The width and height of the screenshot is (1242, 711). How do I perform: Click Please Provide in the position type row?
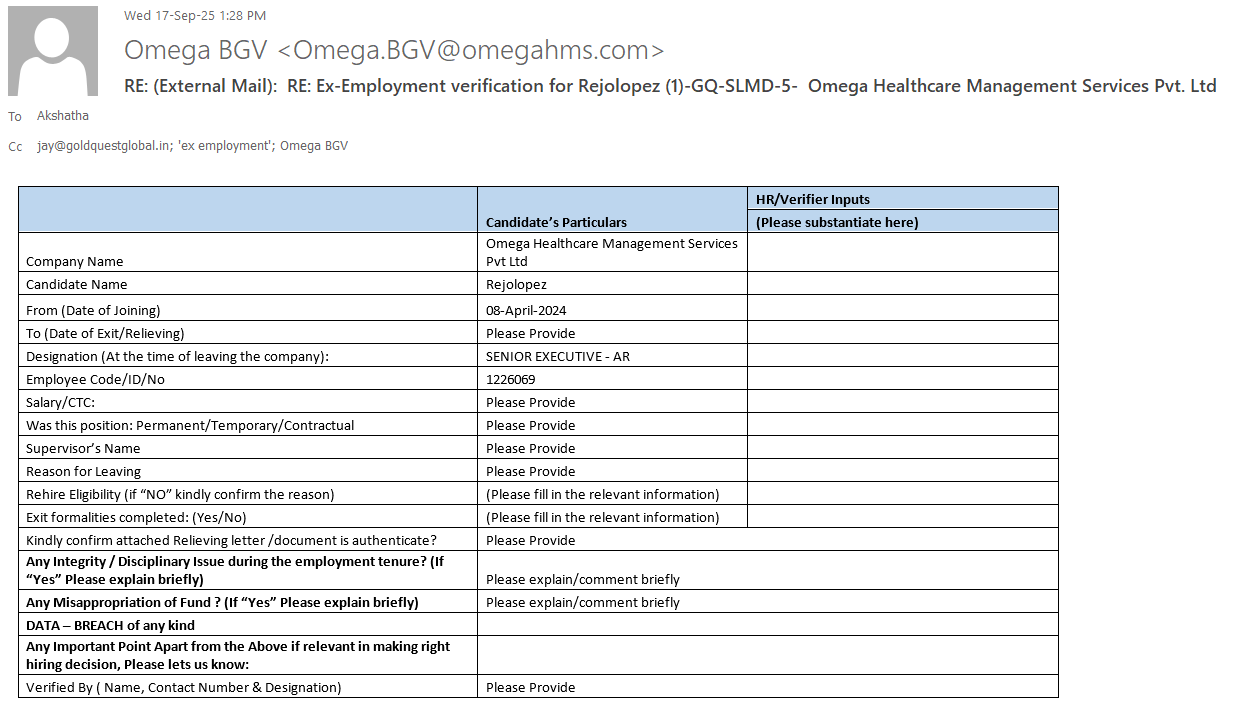(530, 425)
